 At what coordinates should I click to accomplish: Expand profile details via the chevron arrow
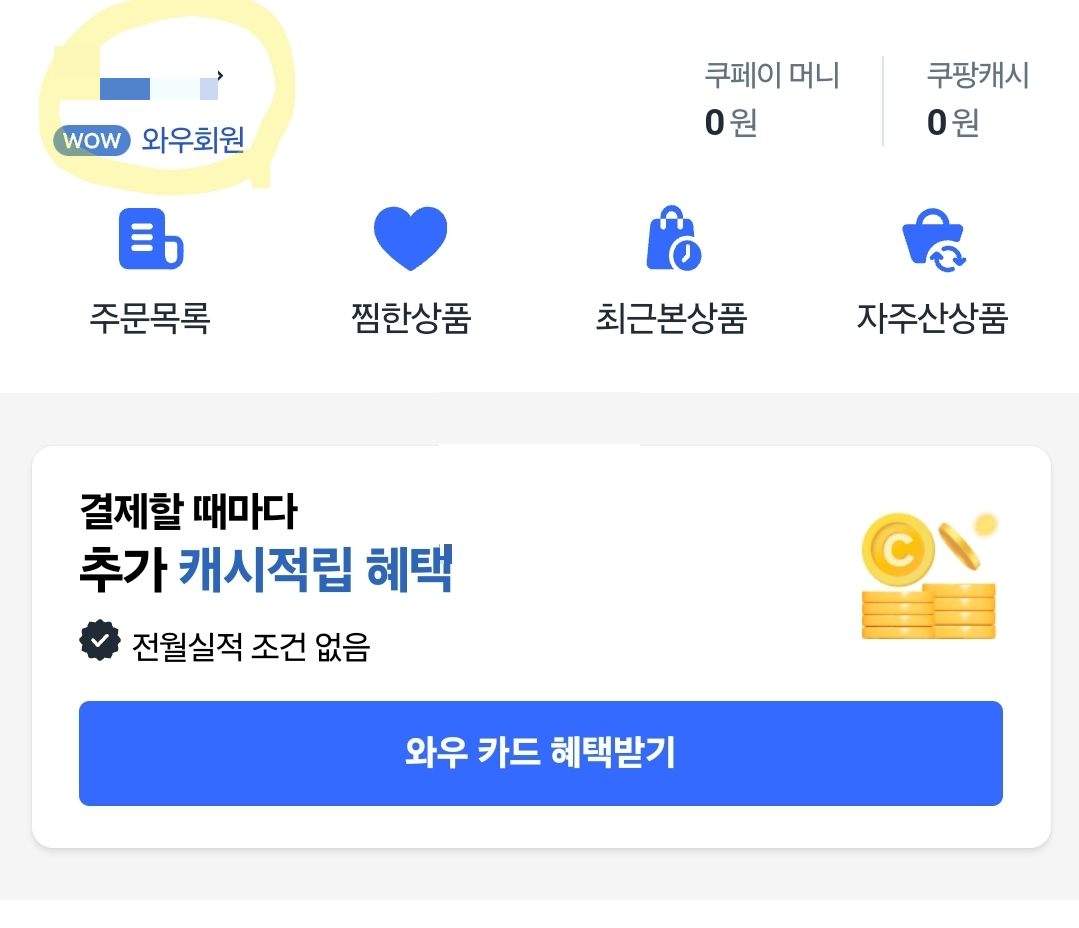pyautogui.click(x=222, y=74)
